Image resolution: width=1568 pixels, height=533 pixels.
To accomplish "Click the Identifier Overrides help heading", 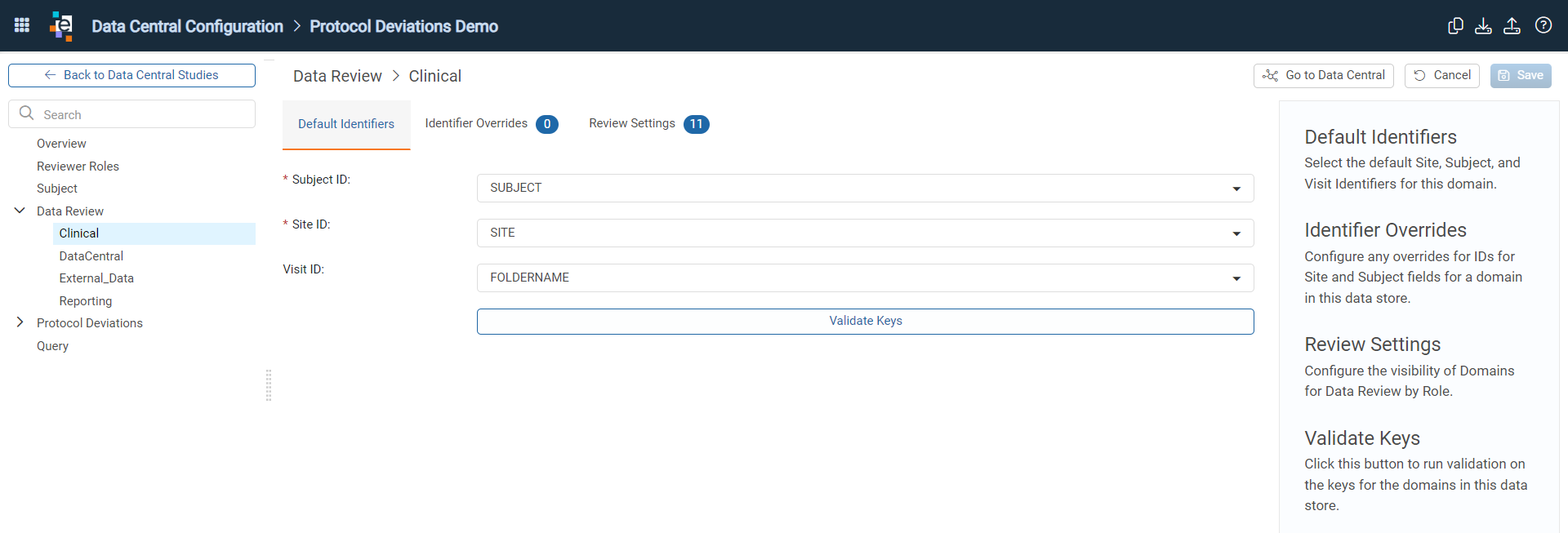I will (1385, 230).
